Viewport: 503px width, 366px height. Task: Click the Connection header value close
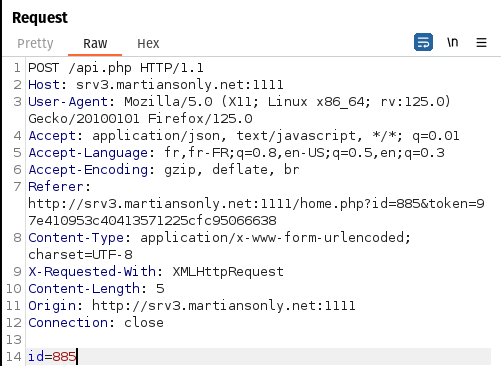pos(144,323)
